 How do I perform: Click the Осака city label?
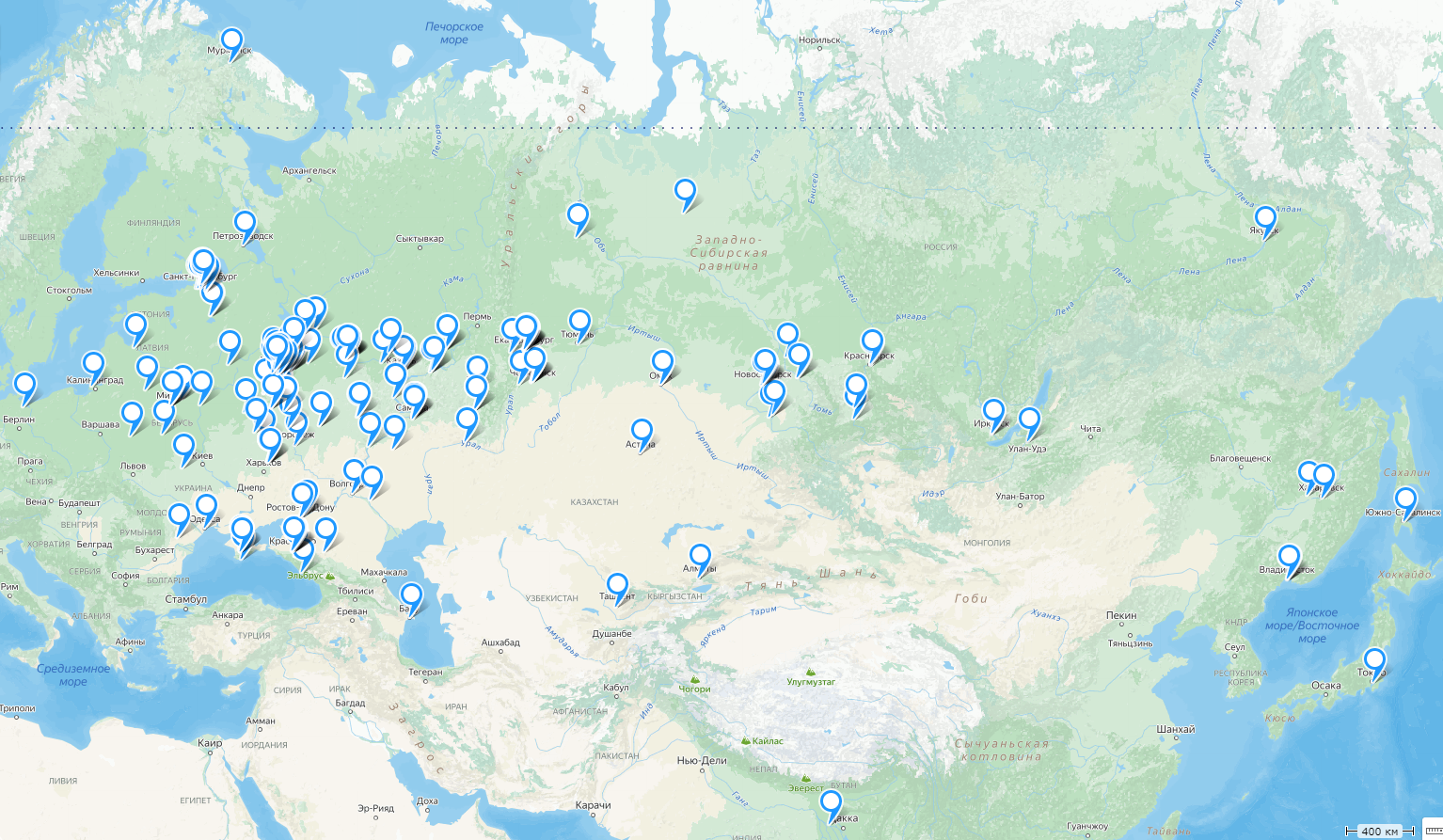1326,686
